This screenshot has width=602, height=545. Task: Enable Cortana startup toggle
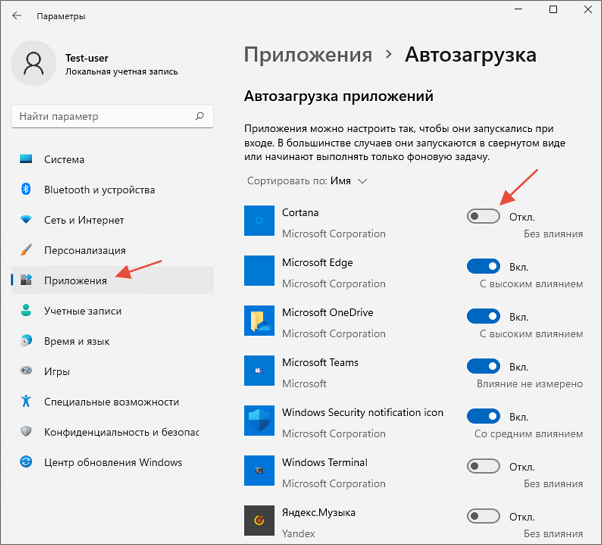483,216
